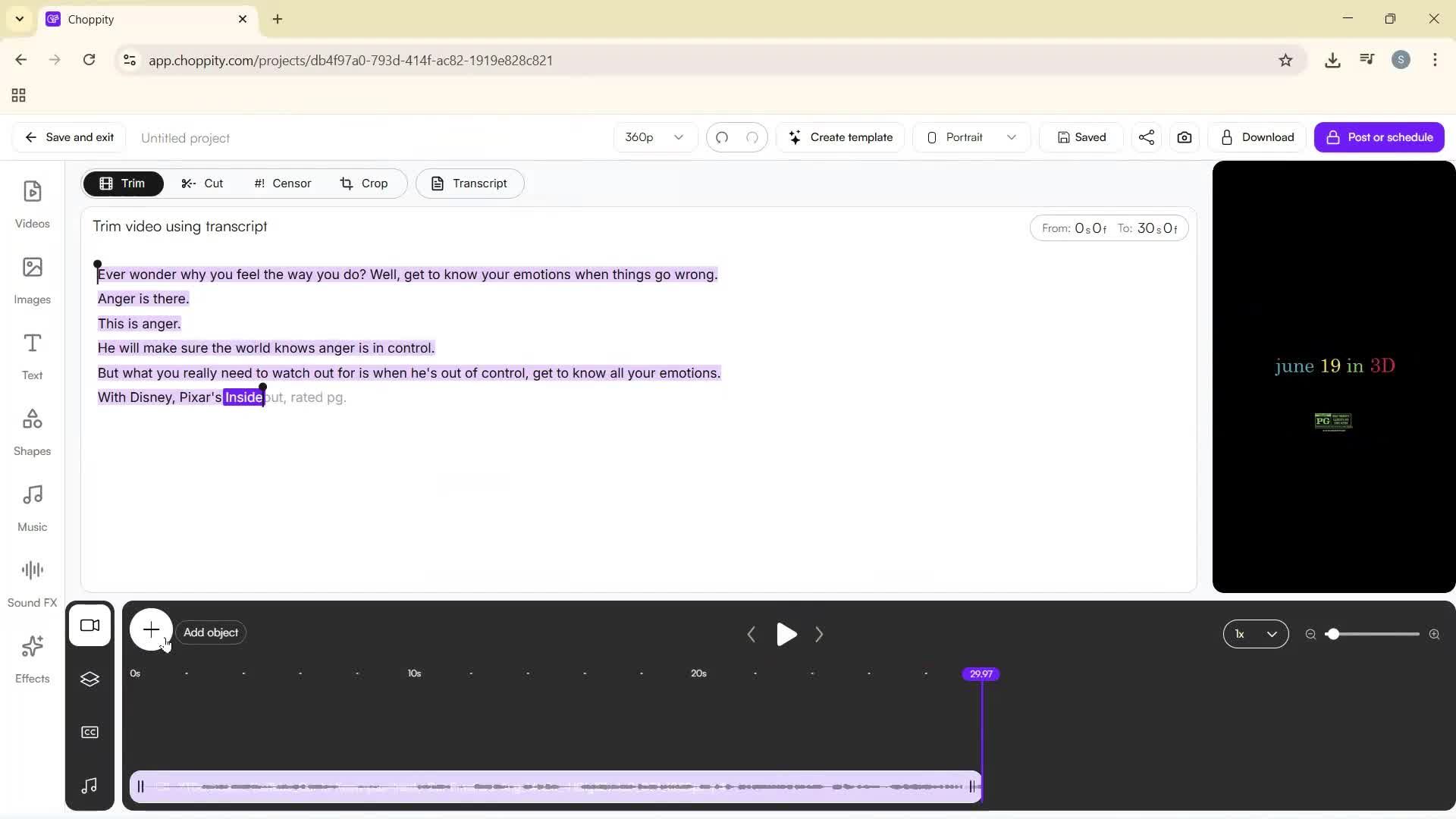Expand the Portrait orientation dropdown
The image size is (1456, 819).
point(971,137)
